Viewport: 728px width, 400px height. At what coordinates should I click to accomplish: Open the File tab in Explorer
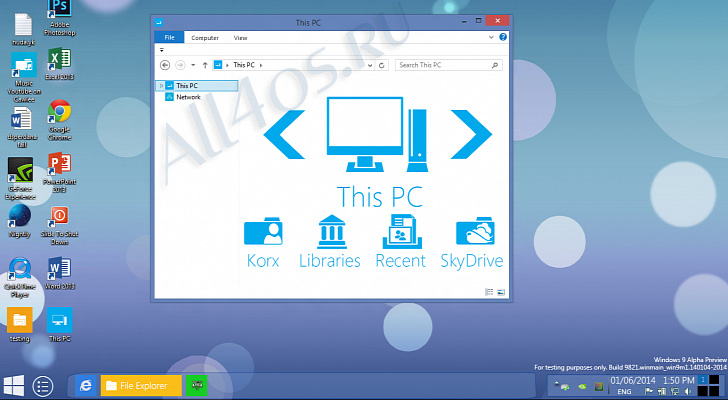(169, 38)
